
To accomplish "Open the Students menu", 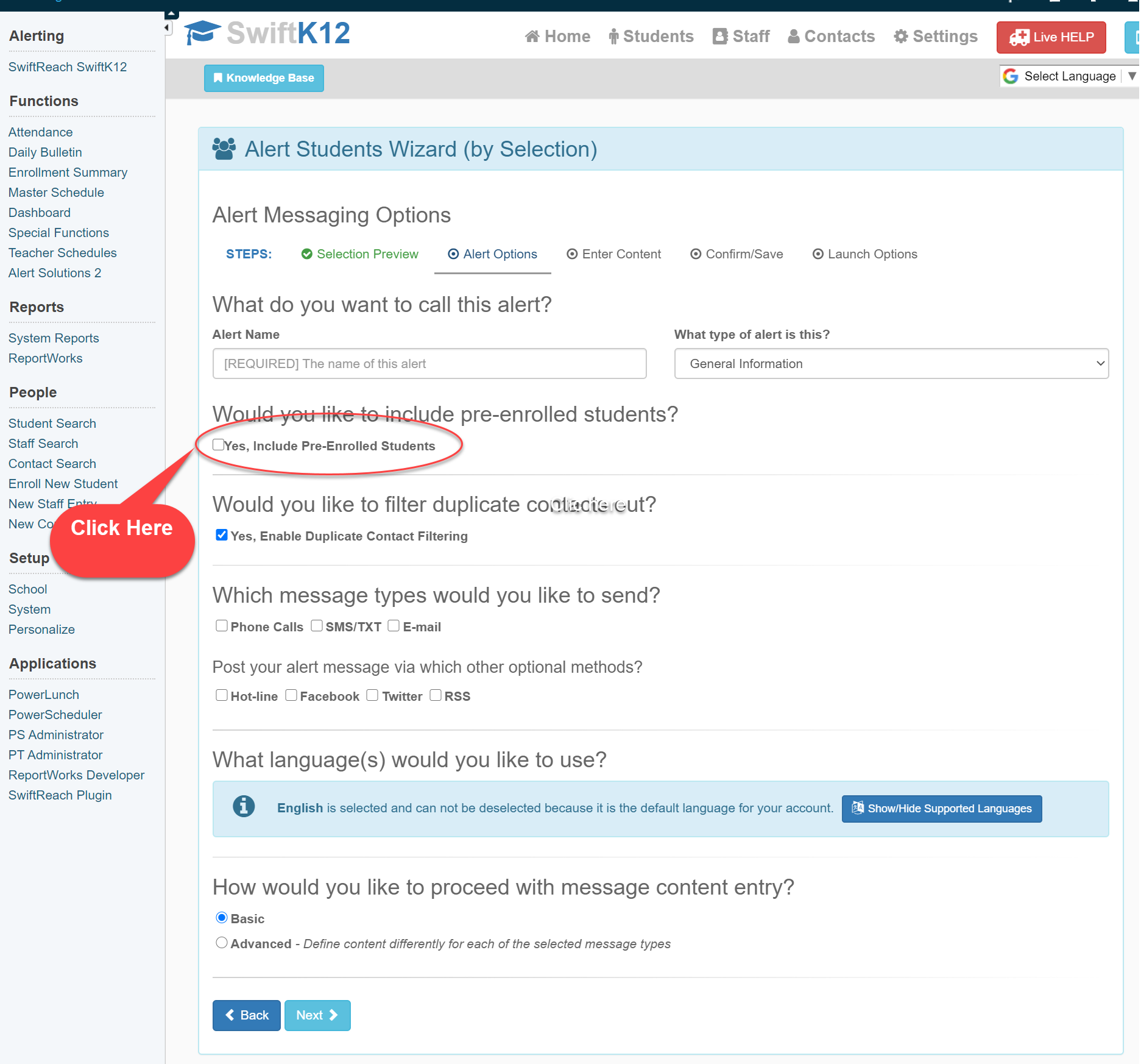I will [x=651, y=37].
